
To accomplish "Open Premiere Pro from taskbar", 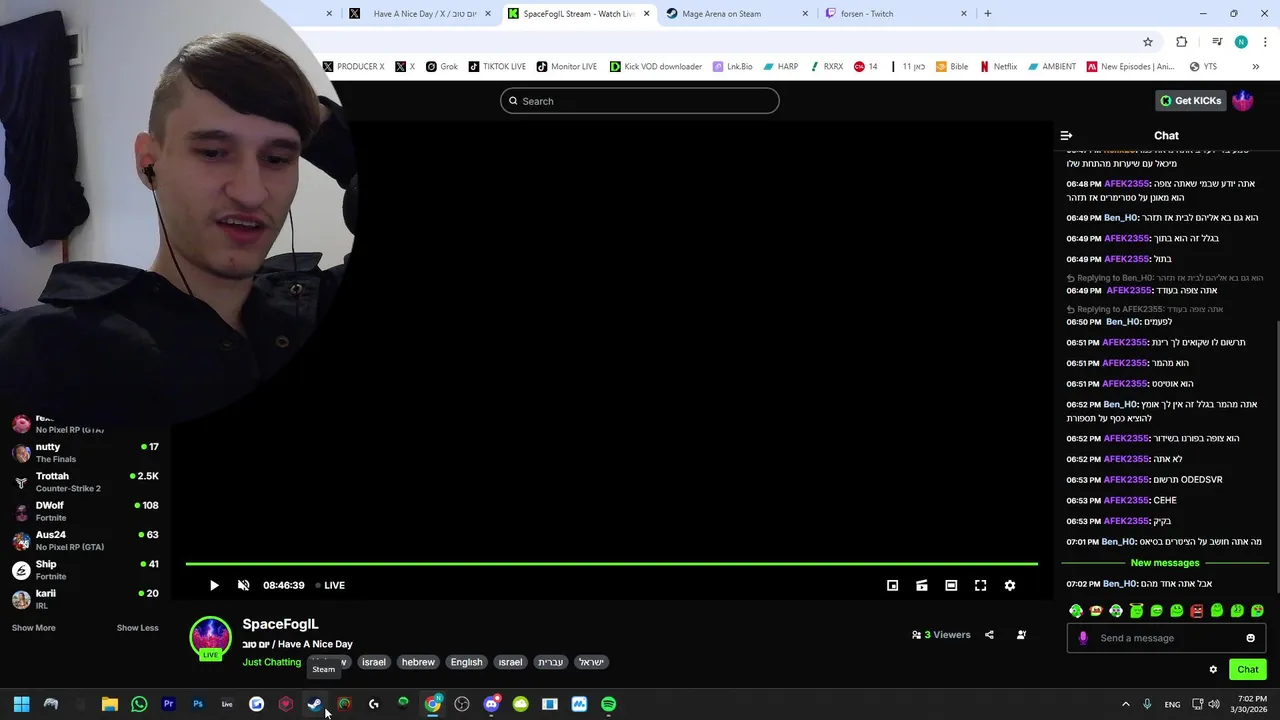I will pyautogui.click(x=168, y=704).
